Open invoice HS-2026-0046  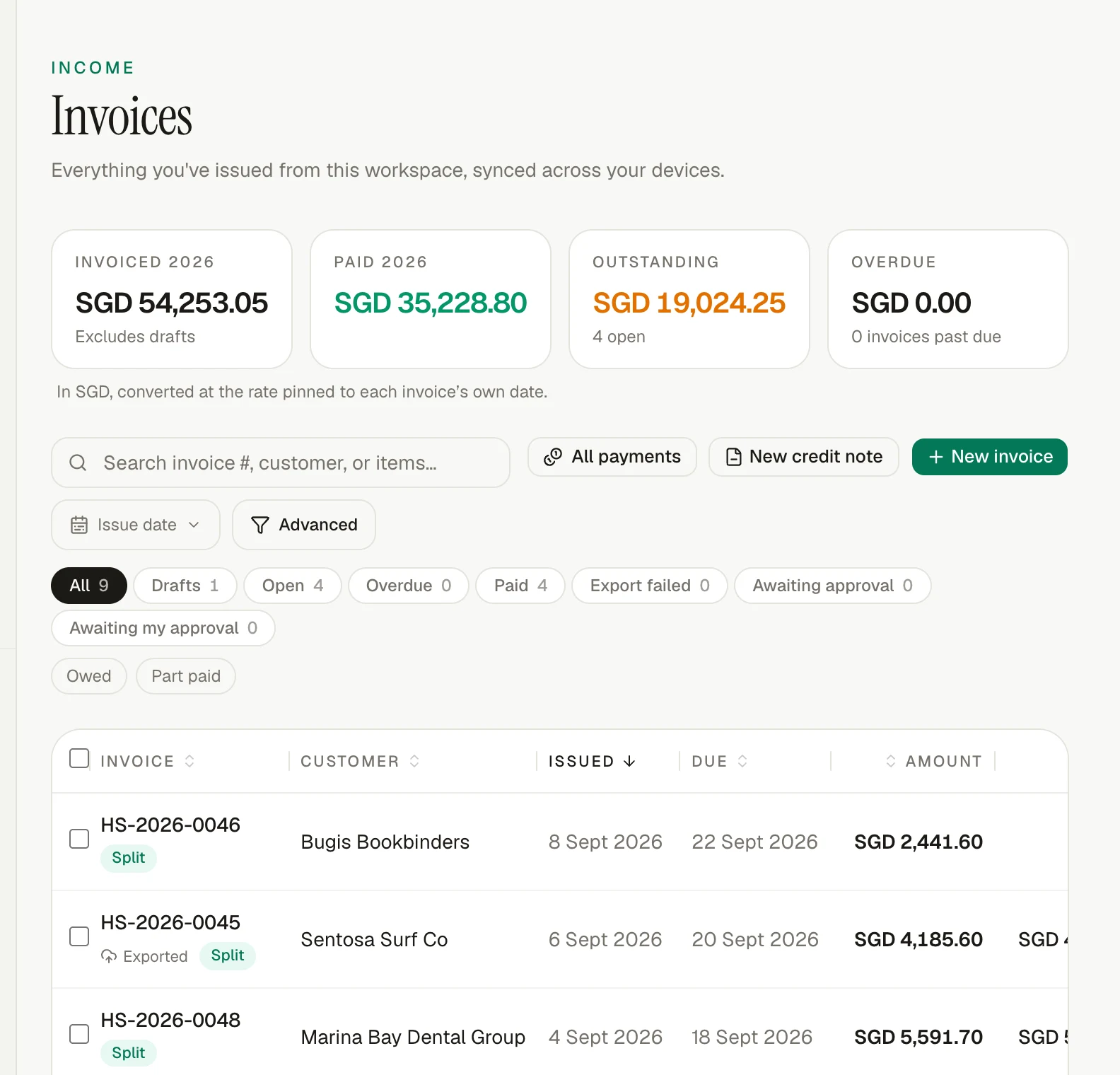tap(170, 825)
